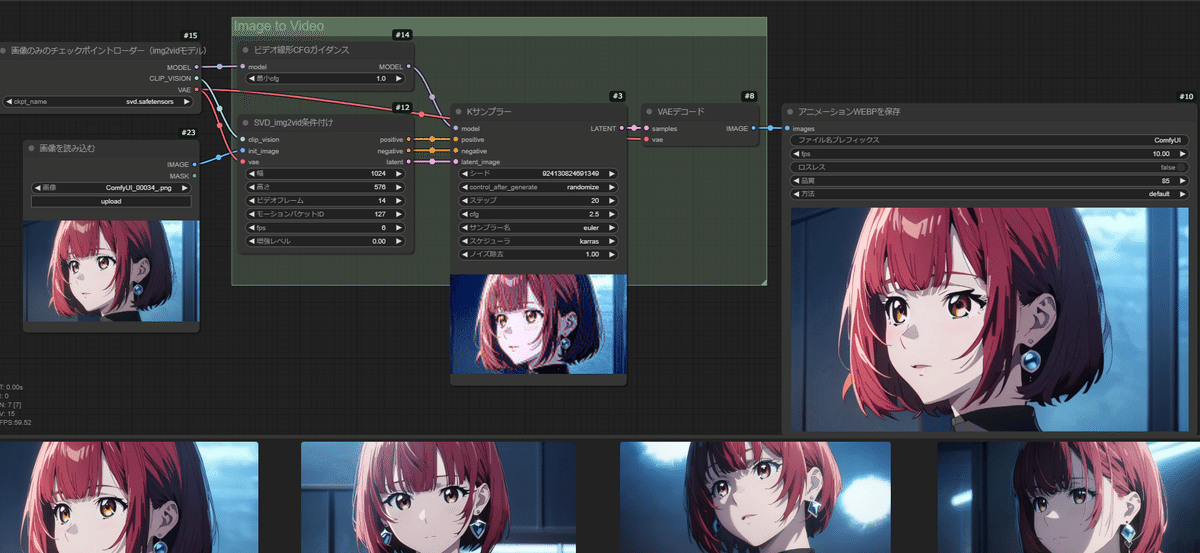The width and height of the screenshot is (1200, 553).
Task: Click the IMAGE output socket of 画像を読み込む
Action: click(x=195, y=165)
